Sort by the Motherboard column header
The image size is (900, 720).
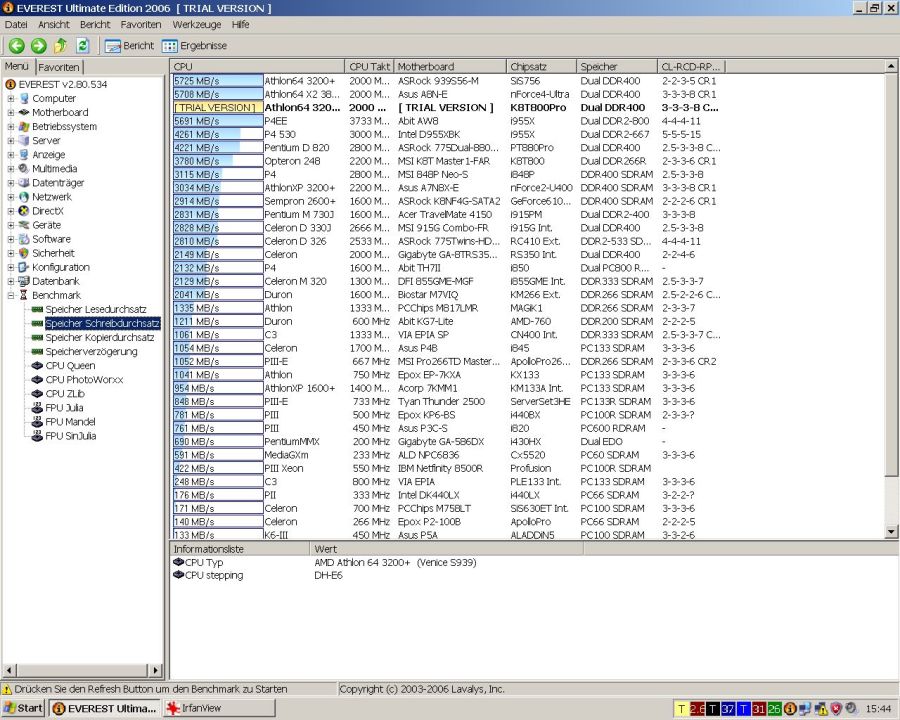[449, 67]
